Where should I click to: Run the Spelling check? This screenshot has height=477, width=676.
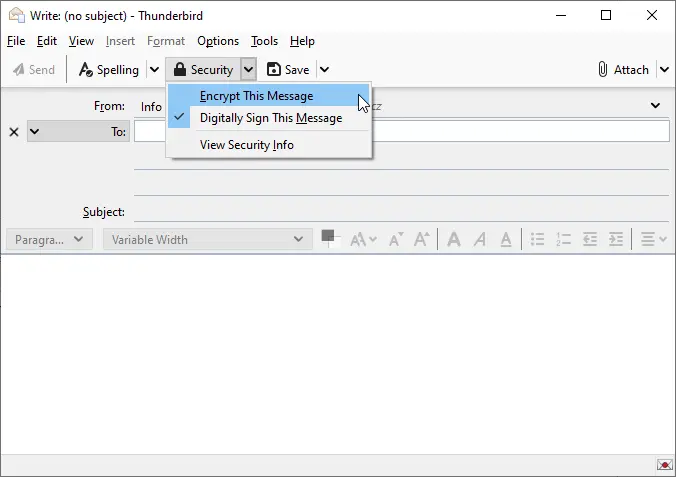pyautogui.click(x=109, y=69)
